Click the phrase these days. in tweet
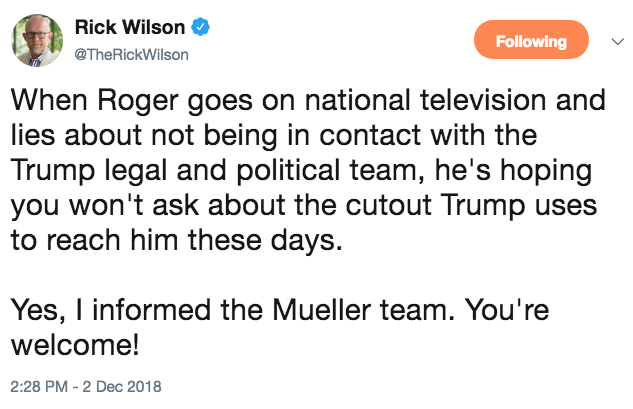Screen dimensions: 633x409 (x=265, y=241)
